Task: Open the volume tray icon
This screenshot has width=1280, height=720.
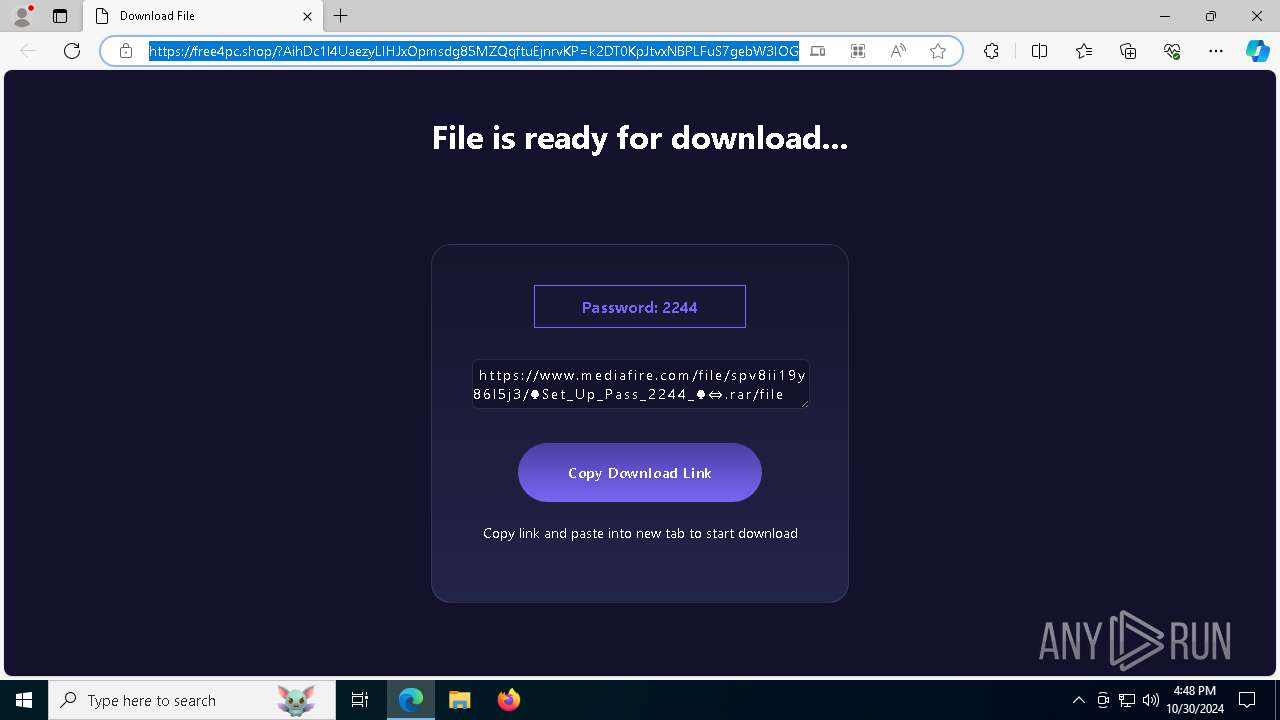Action: (1151, 700)
